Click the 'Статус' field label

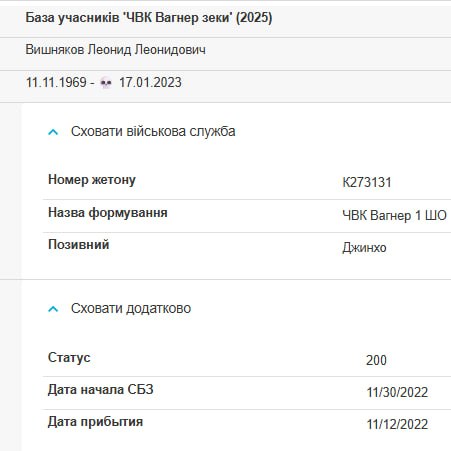coord(69,357)
